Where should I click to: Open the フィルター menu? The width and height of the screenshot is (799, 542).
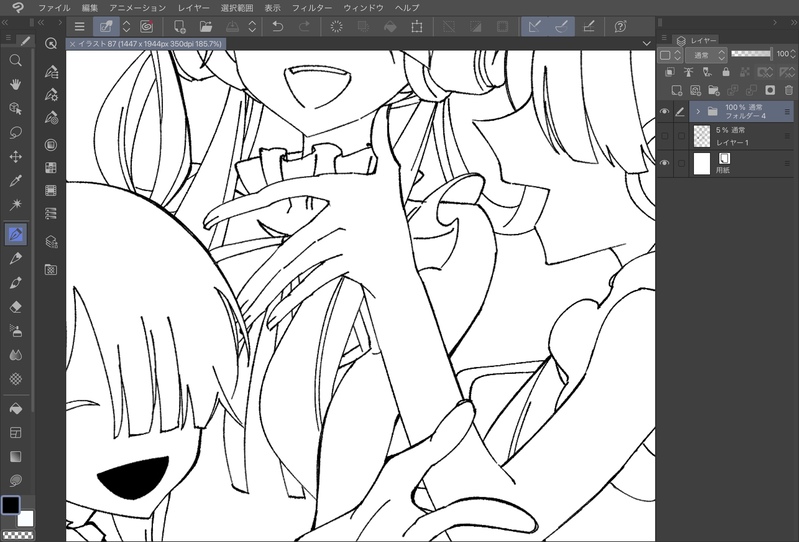tap(312, 8)
